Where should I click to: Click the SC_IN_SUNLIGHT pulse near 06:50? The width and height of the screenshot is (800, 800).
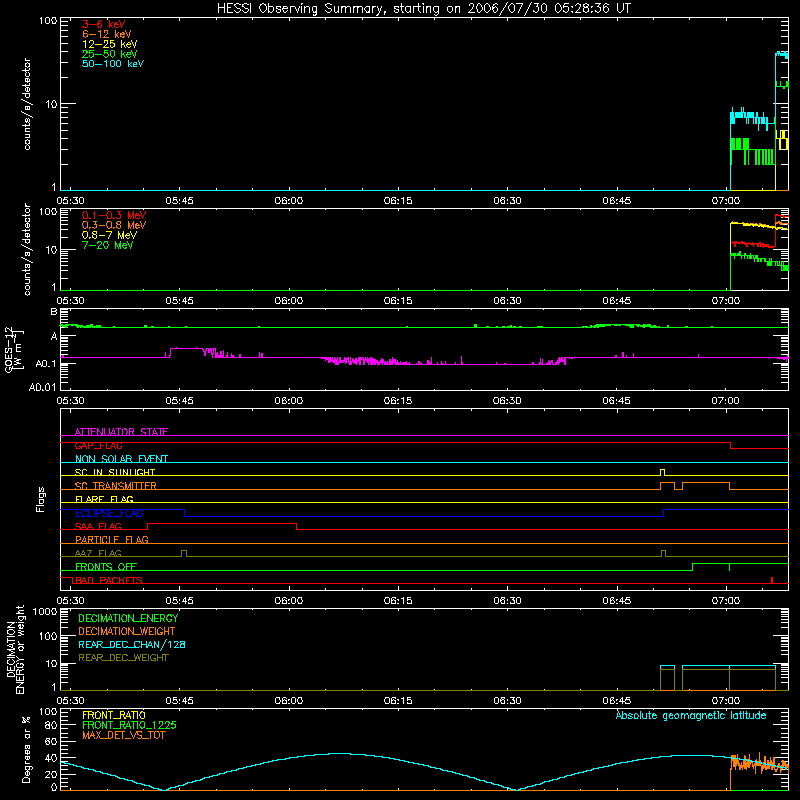click(663, 472)
